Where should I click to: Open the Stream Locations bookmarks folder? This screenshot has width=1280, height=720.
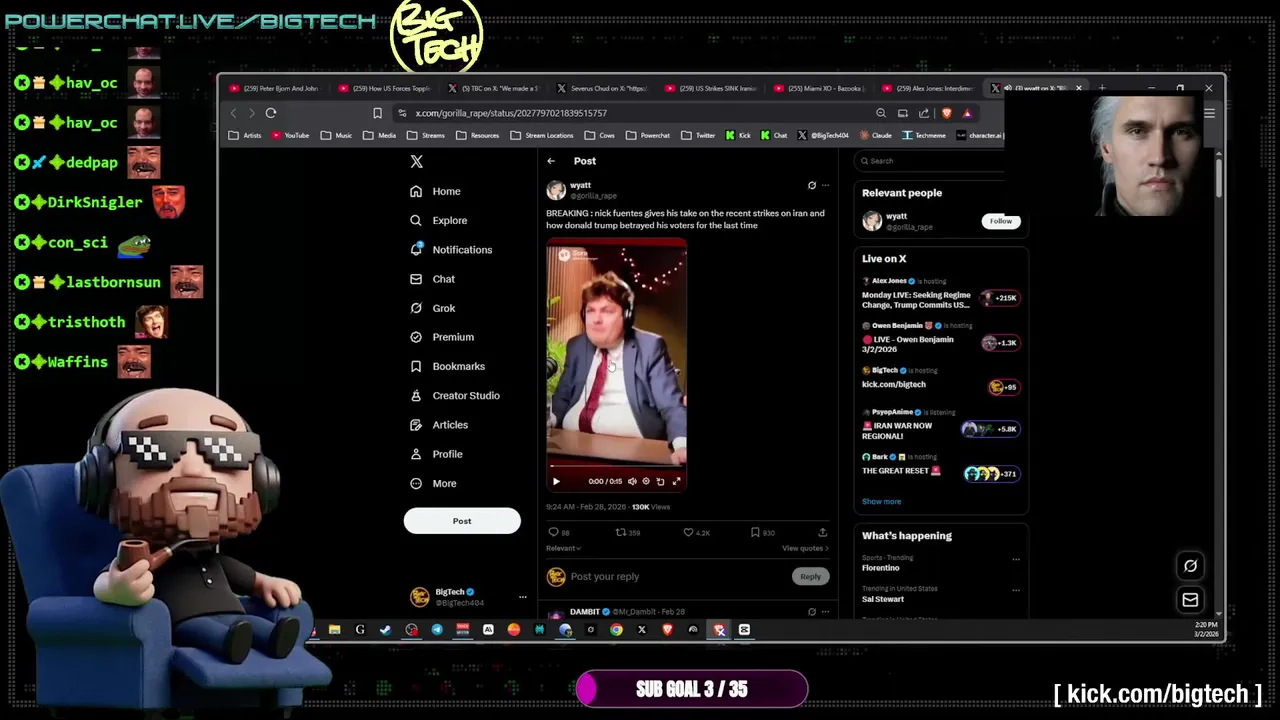pyautogui.click(x=542, y=135)
